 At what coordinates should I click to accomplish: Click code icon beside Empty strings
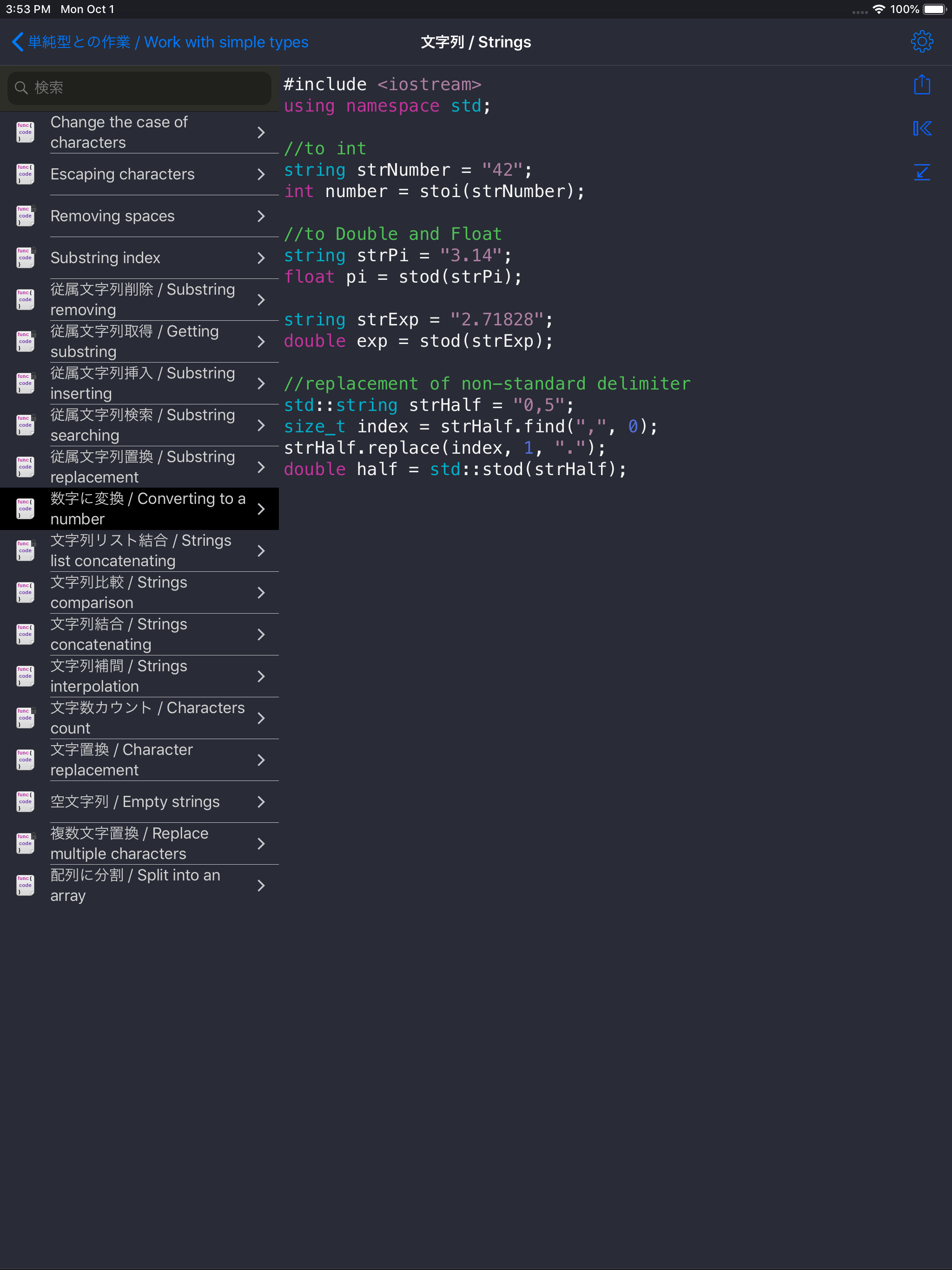(x=25, y=801)
